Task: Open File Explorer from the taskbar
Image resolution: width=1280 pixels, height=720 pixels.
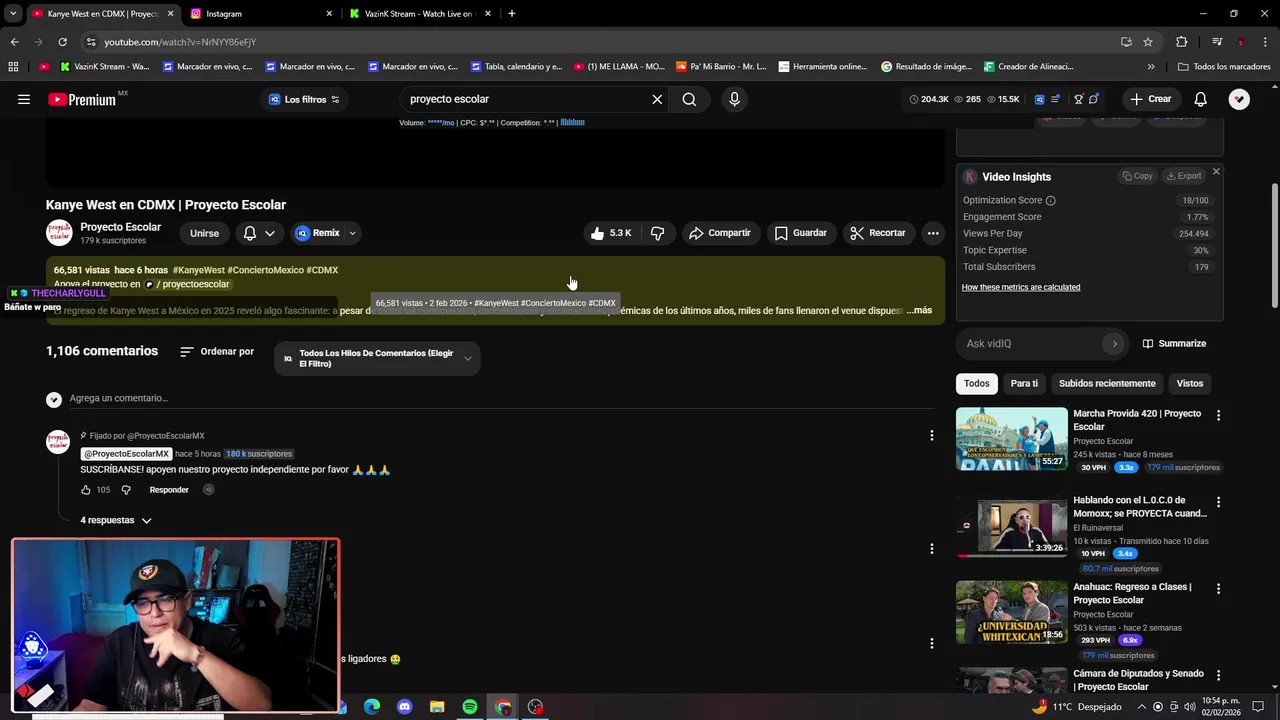Action: [437, 707]
